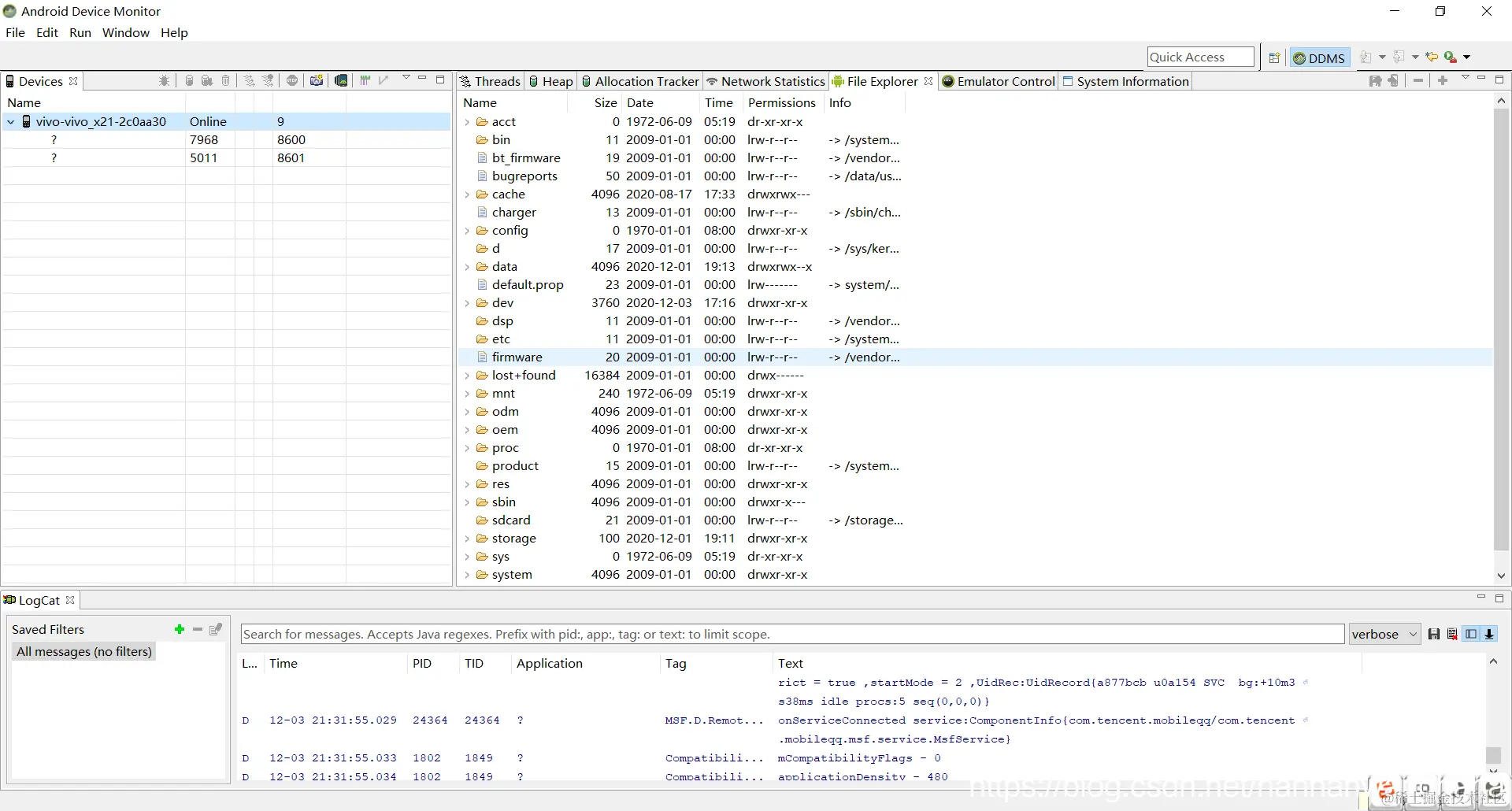This screenshot has width=1512, height=811.
Task: Toggle display of saved filters view
Action: click(x=1471, y=635)
